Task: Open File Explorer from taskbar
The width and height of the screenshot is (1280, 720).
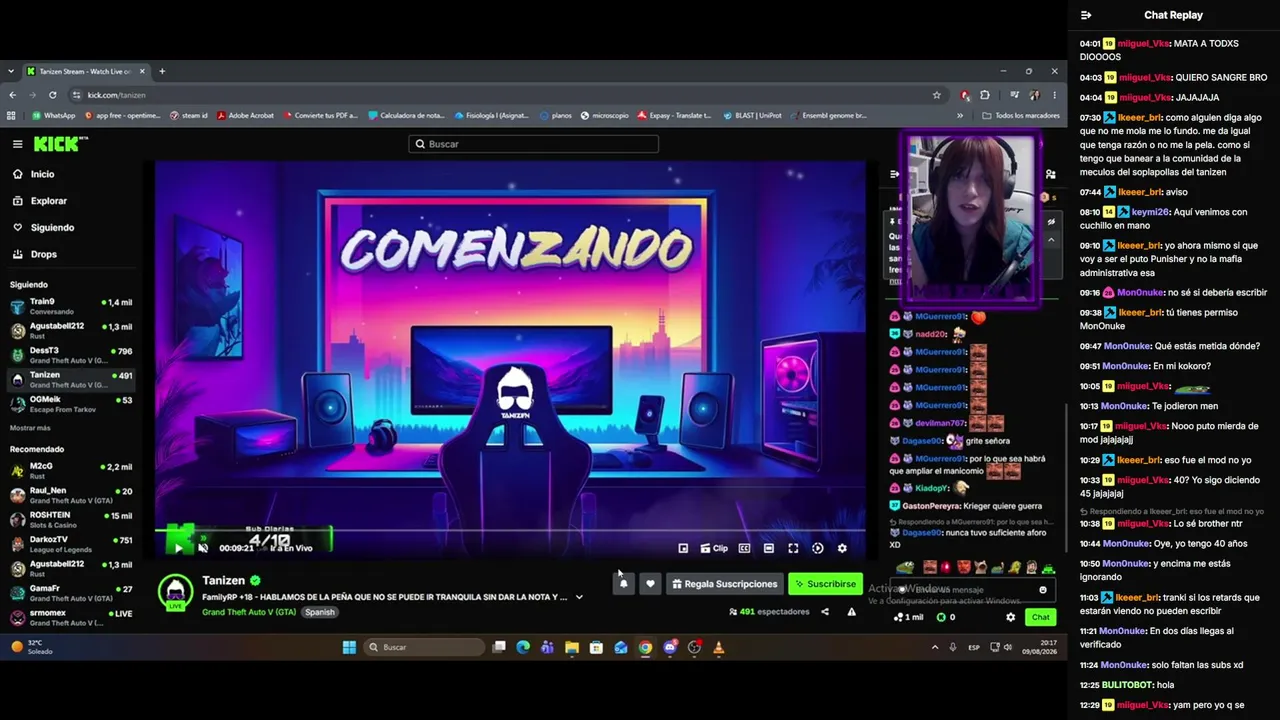Action: click(x=572, y=647)
